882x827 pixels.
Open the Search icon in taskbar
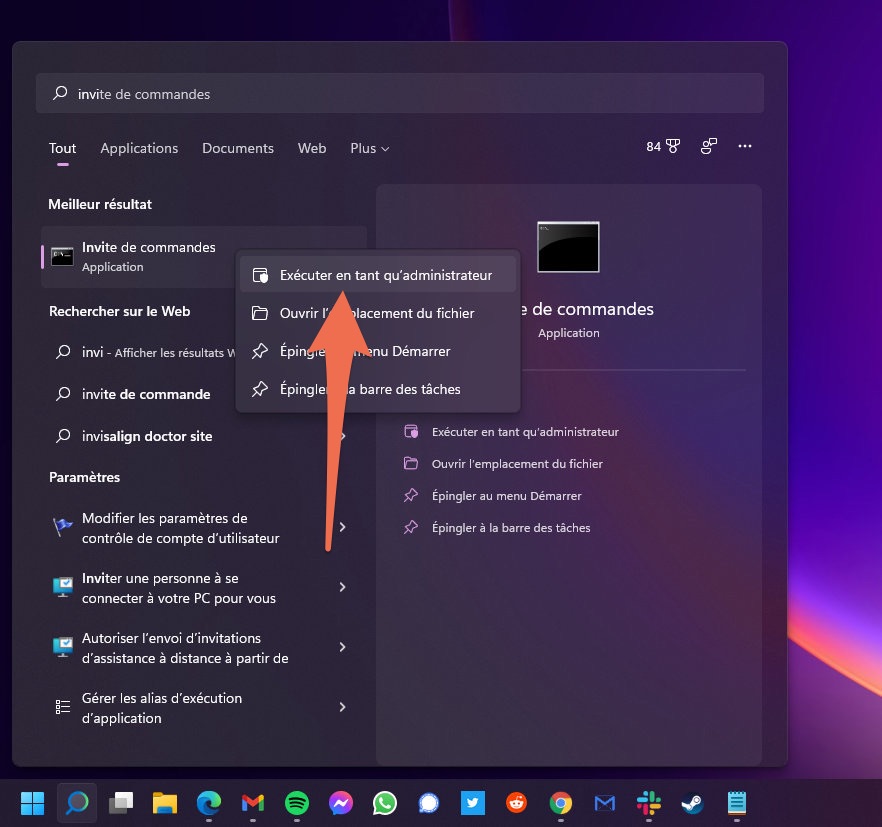[77, 803]
